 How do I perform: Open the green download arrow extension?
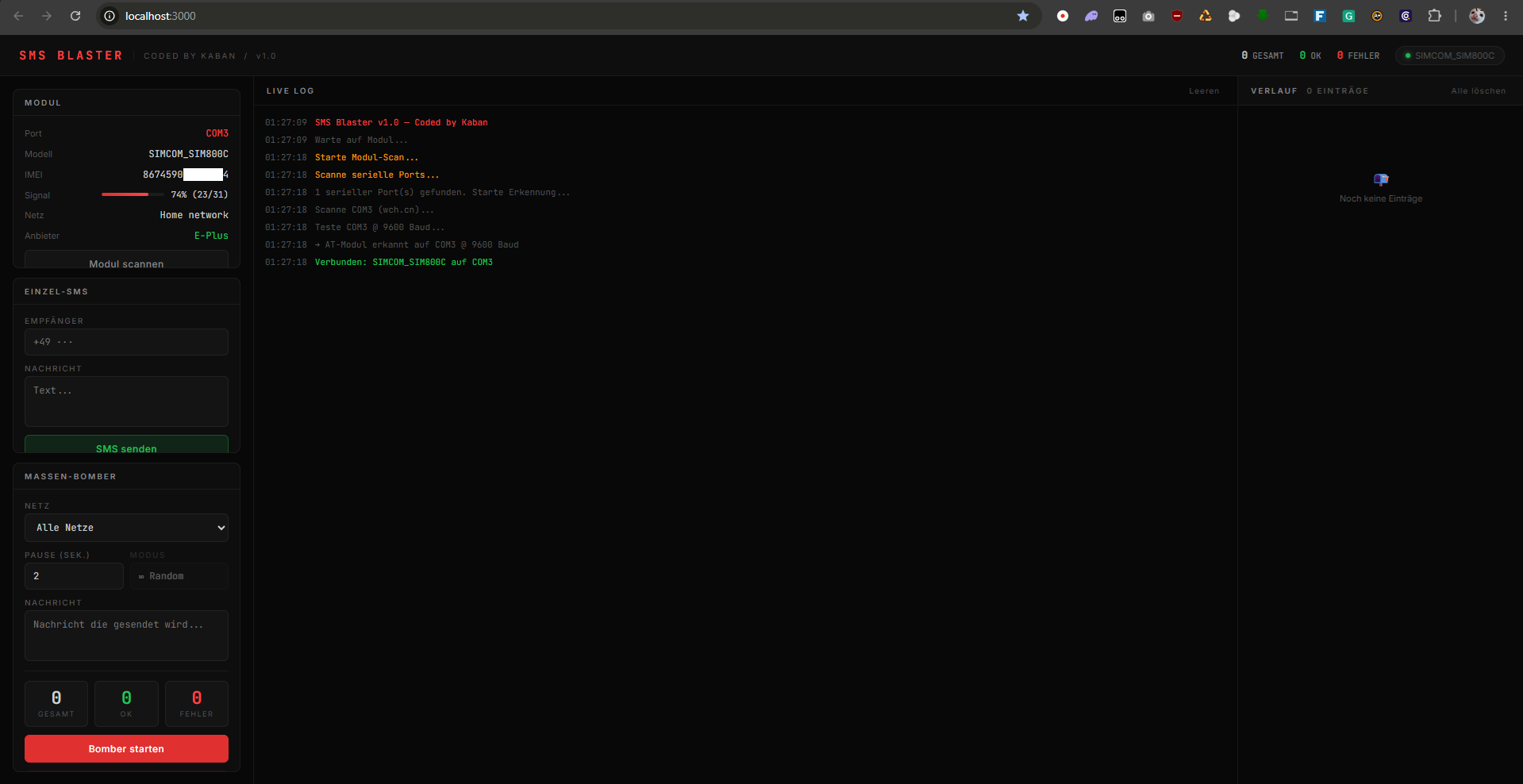coord(1263,16)
